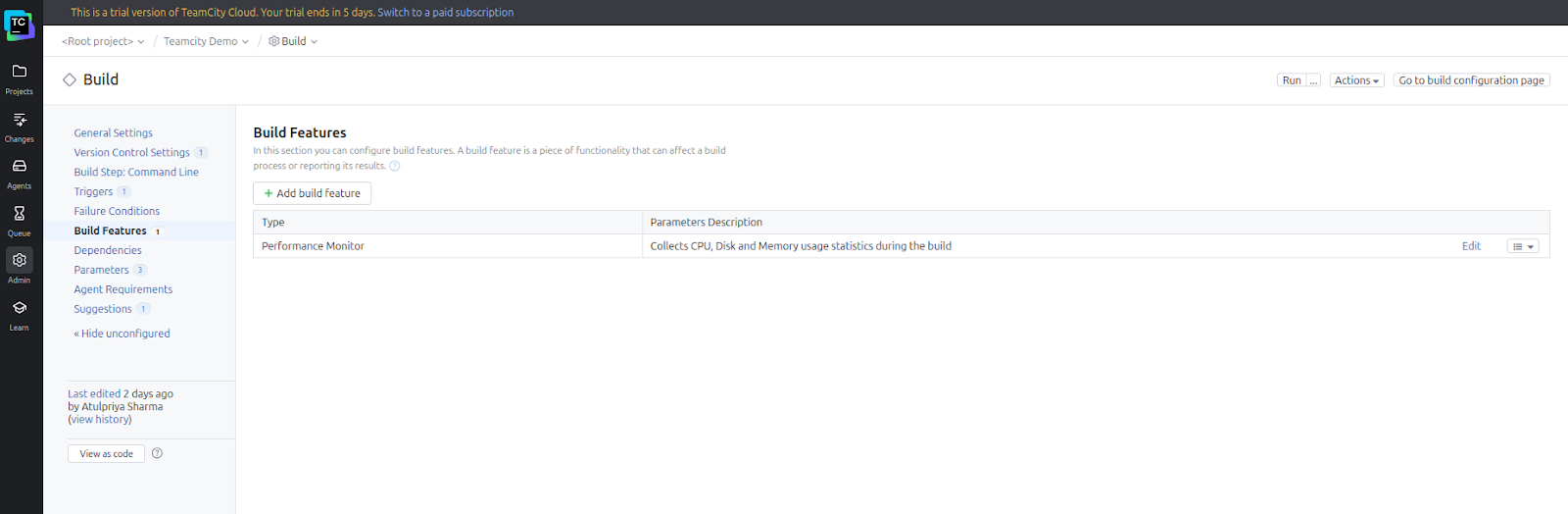1568x514 pixels.
Task: Open Version Control Settings section
Action: coord(132,152)
